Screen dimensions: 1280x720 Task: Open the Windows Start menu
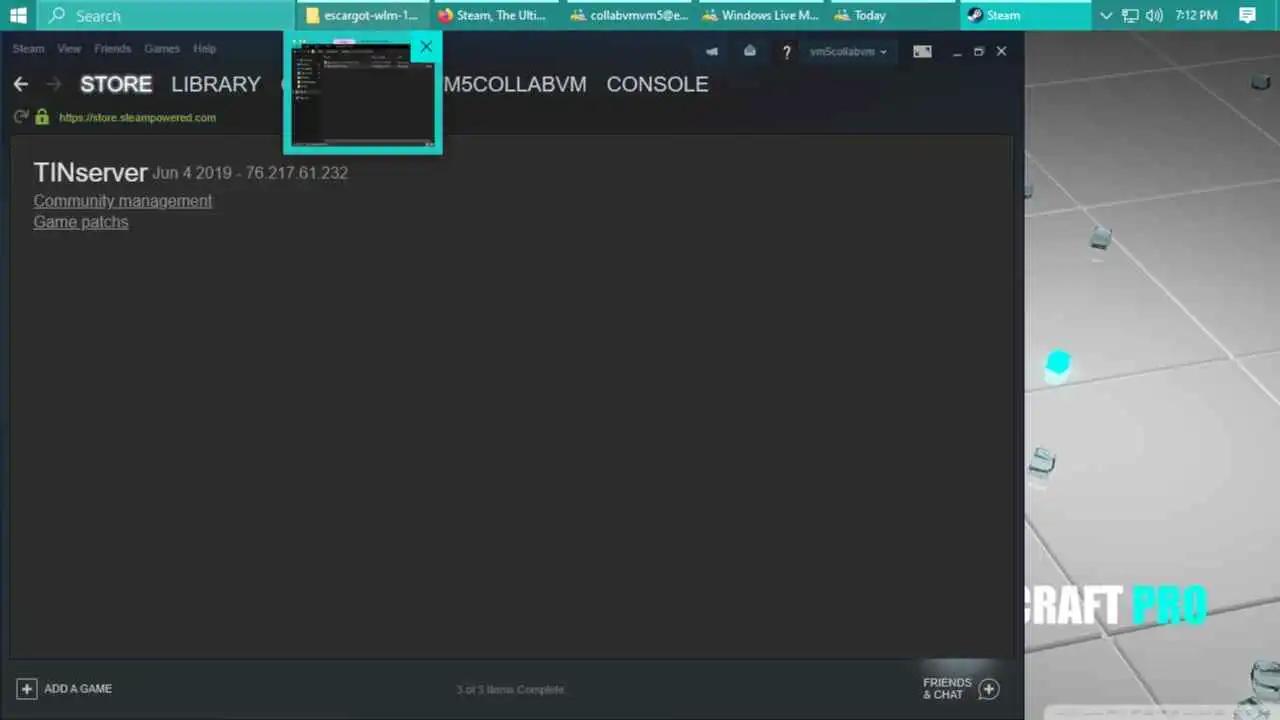pos(18,15)
